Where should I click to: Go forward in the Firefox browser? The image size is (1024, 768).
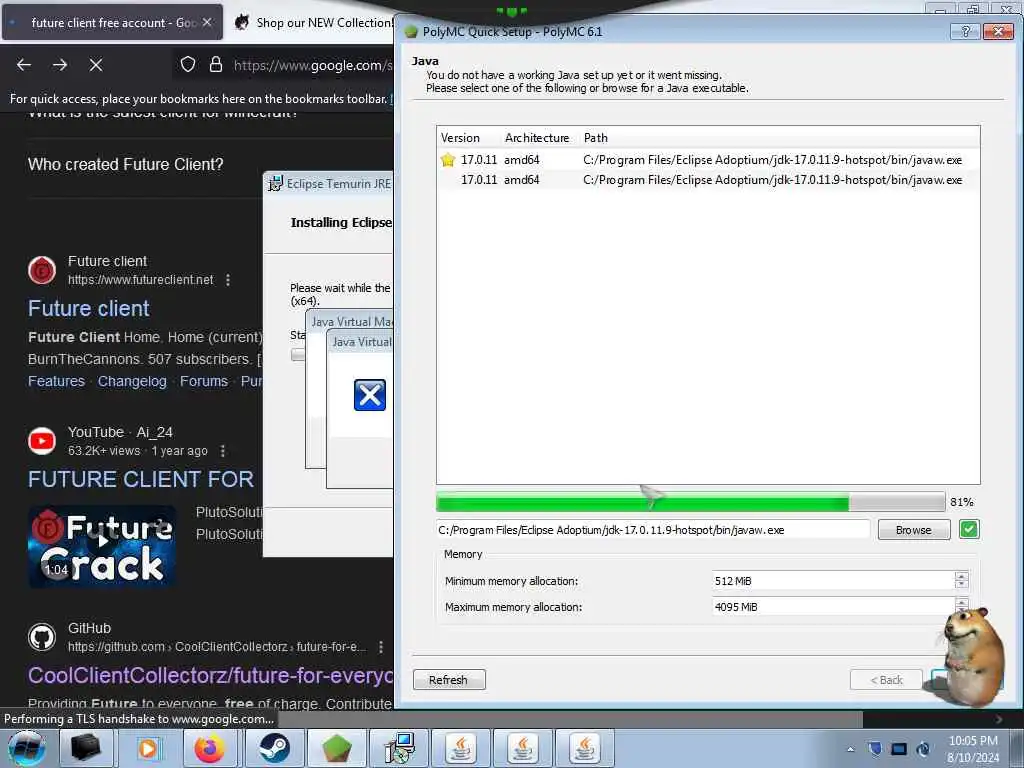coord(60,65)
